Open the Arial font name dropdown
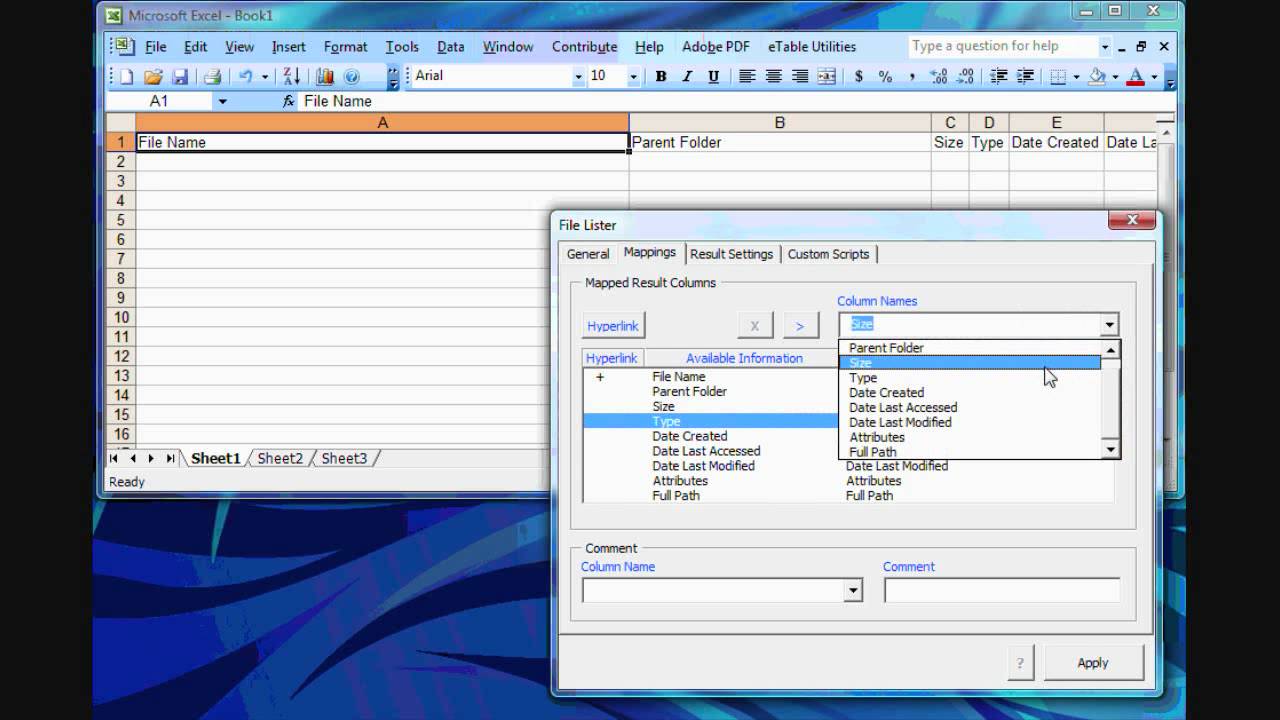This screenshot has height=720, width=1280. point(578,76)
